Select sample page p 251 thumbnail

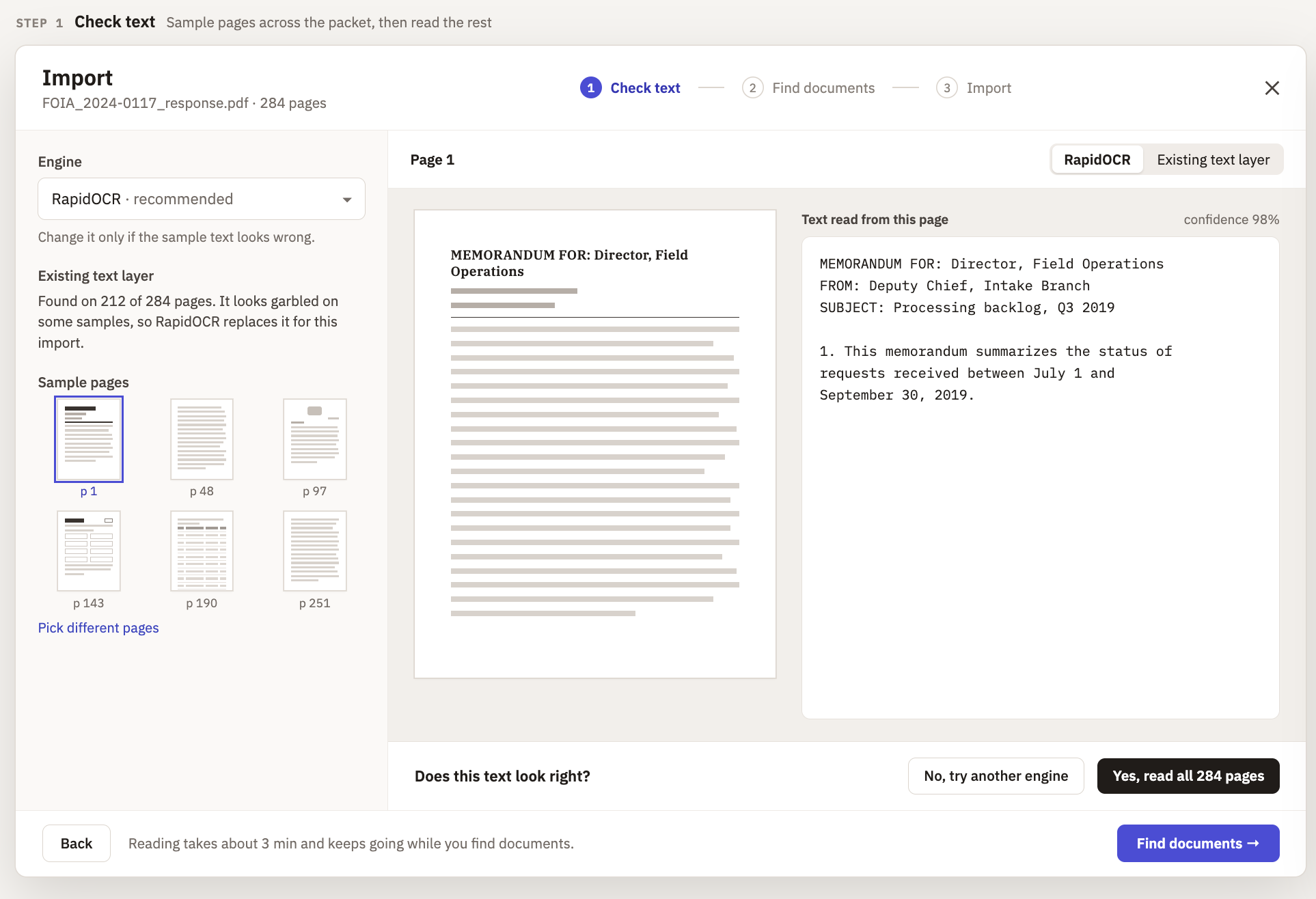[x=315, y=551]
